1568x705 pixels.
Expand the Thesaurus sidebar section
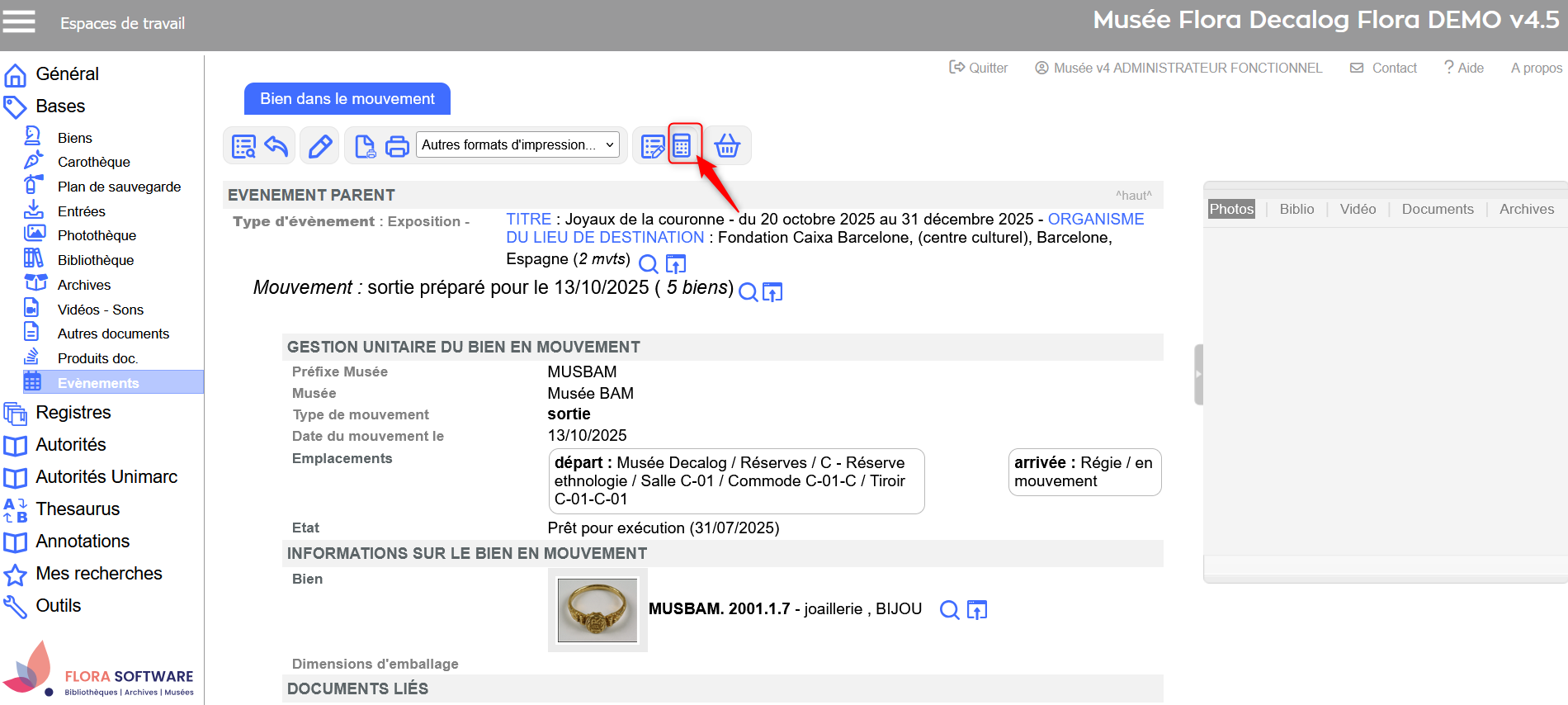pyautogui.click(x=78, y=509)
